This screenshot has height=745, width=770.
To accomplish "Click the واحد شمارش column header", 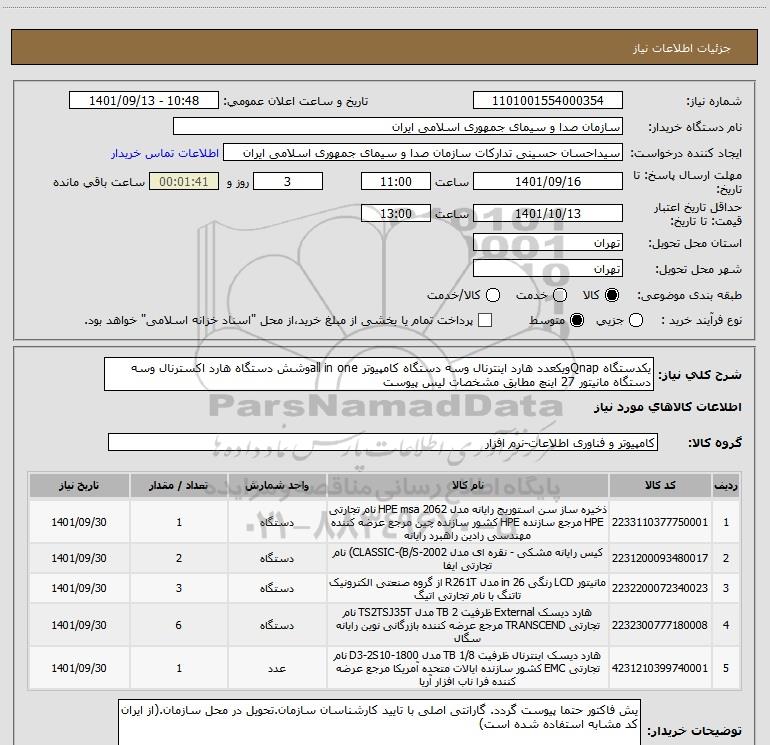I will [277, 485].
